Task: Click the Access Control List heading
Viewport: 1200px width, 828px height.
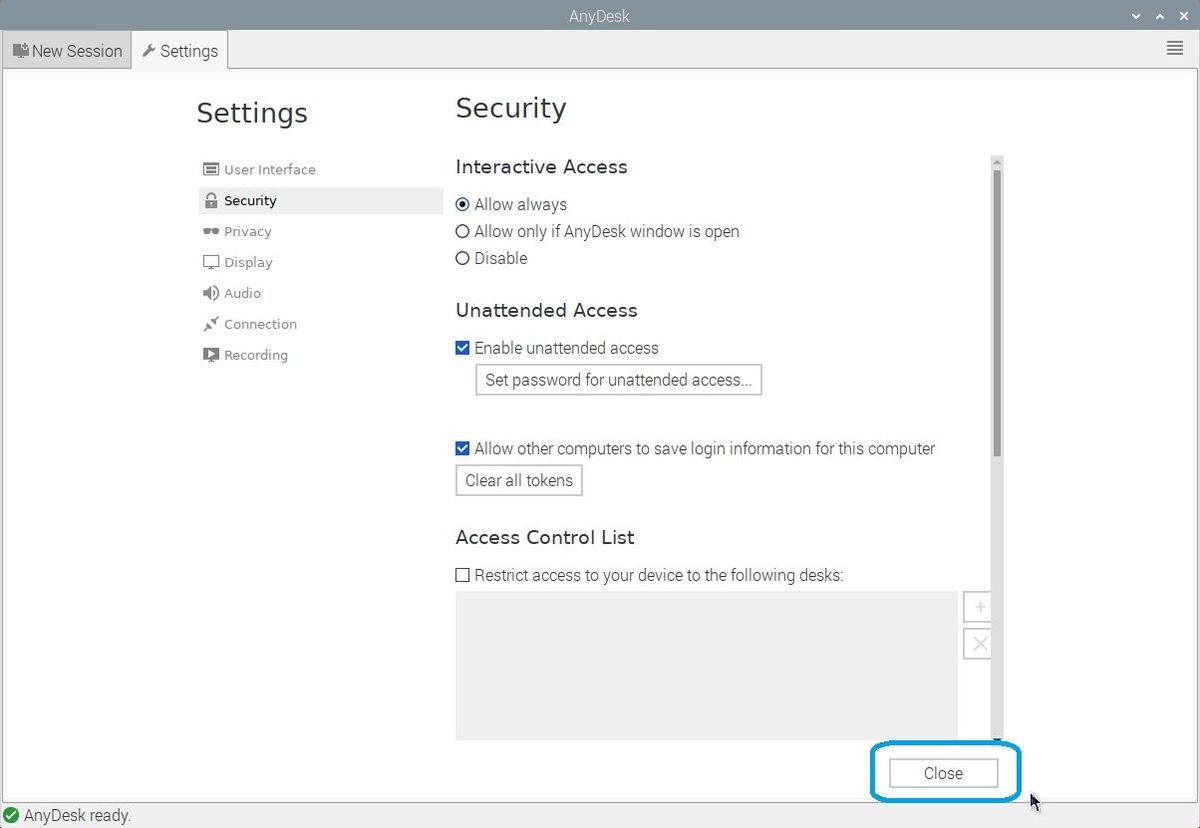Action: pos(545,537)
